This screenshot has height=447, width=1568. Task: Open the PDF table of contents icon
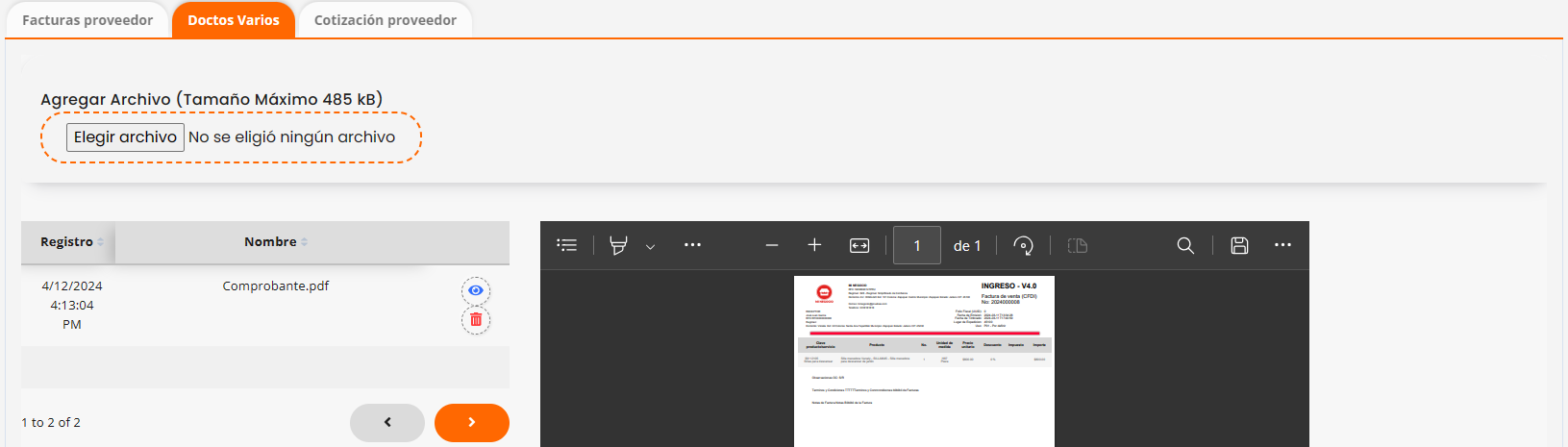coord(567,245)
